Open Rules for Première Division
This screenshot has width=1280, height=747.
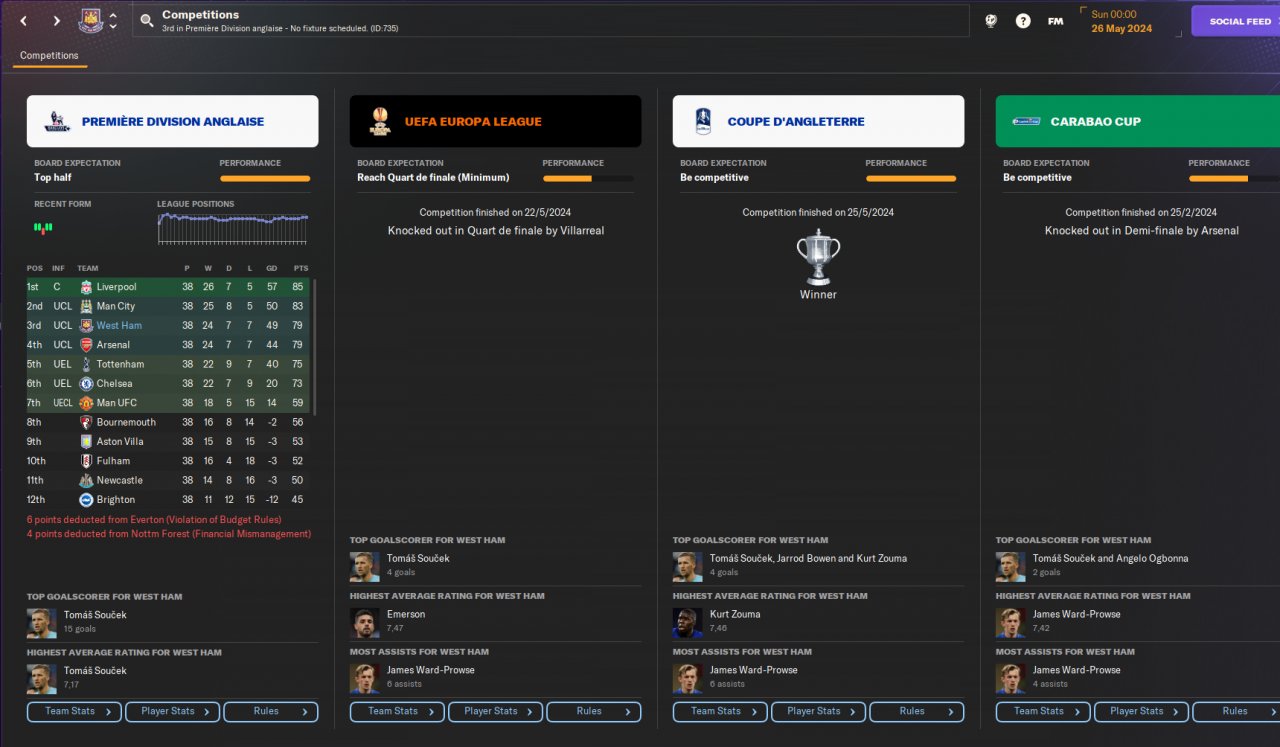271,711
